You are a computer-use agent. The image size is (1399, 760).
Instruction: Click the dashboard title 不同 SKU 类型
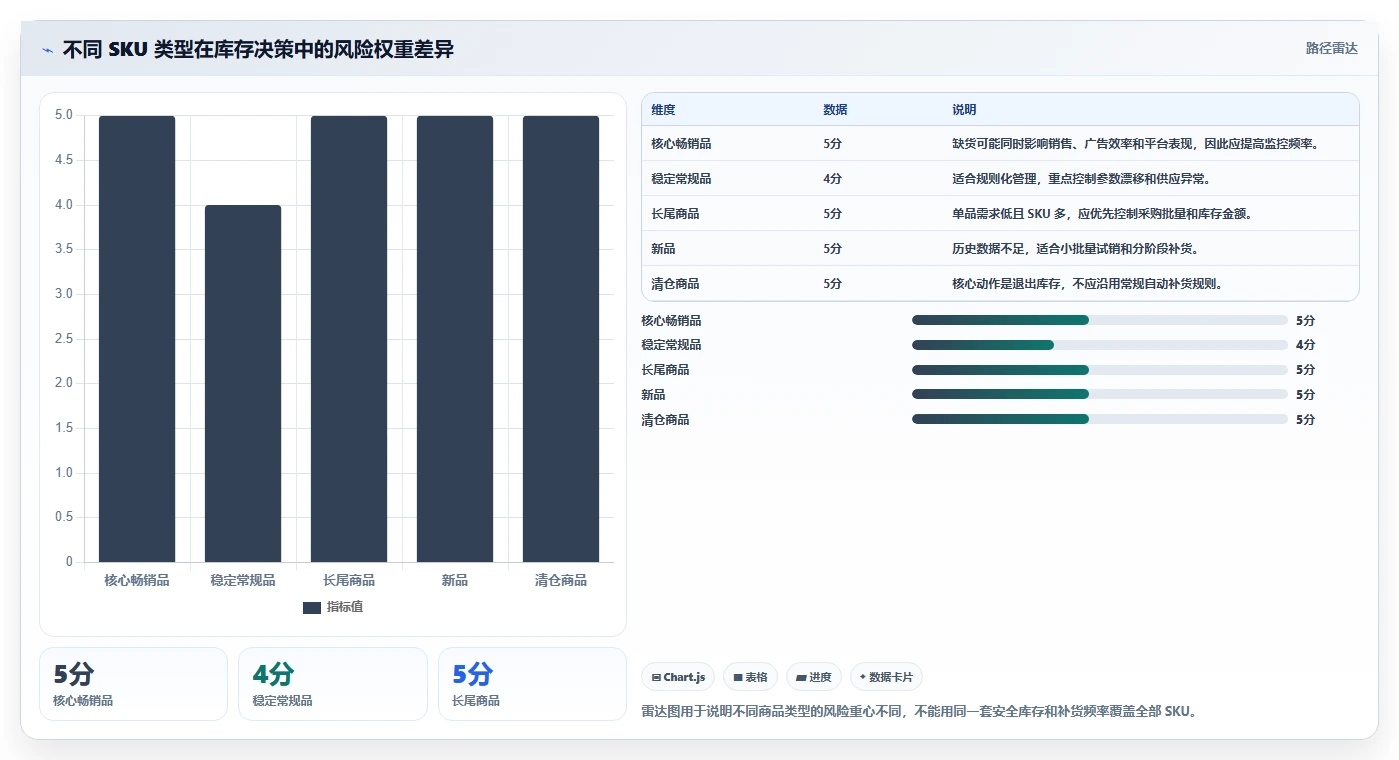258,49
